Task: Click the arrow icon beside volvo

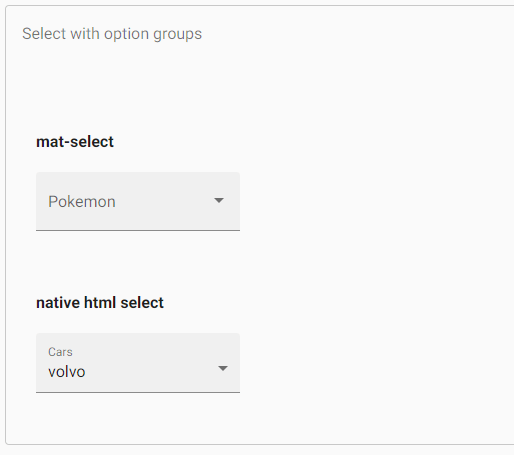Action: click(x=223, y=368)
